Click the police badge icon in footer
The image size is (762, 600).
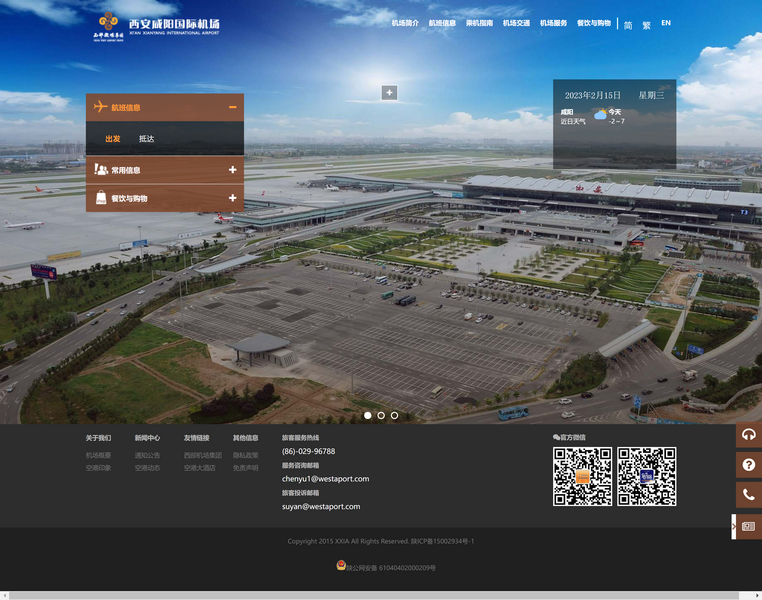[x=341, y=566]
